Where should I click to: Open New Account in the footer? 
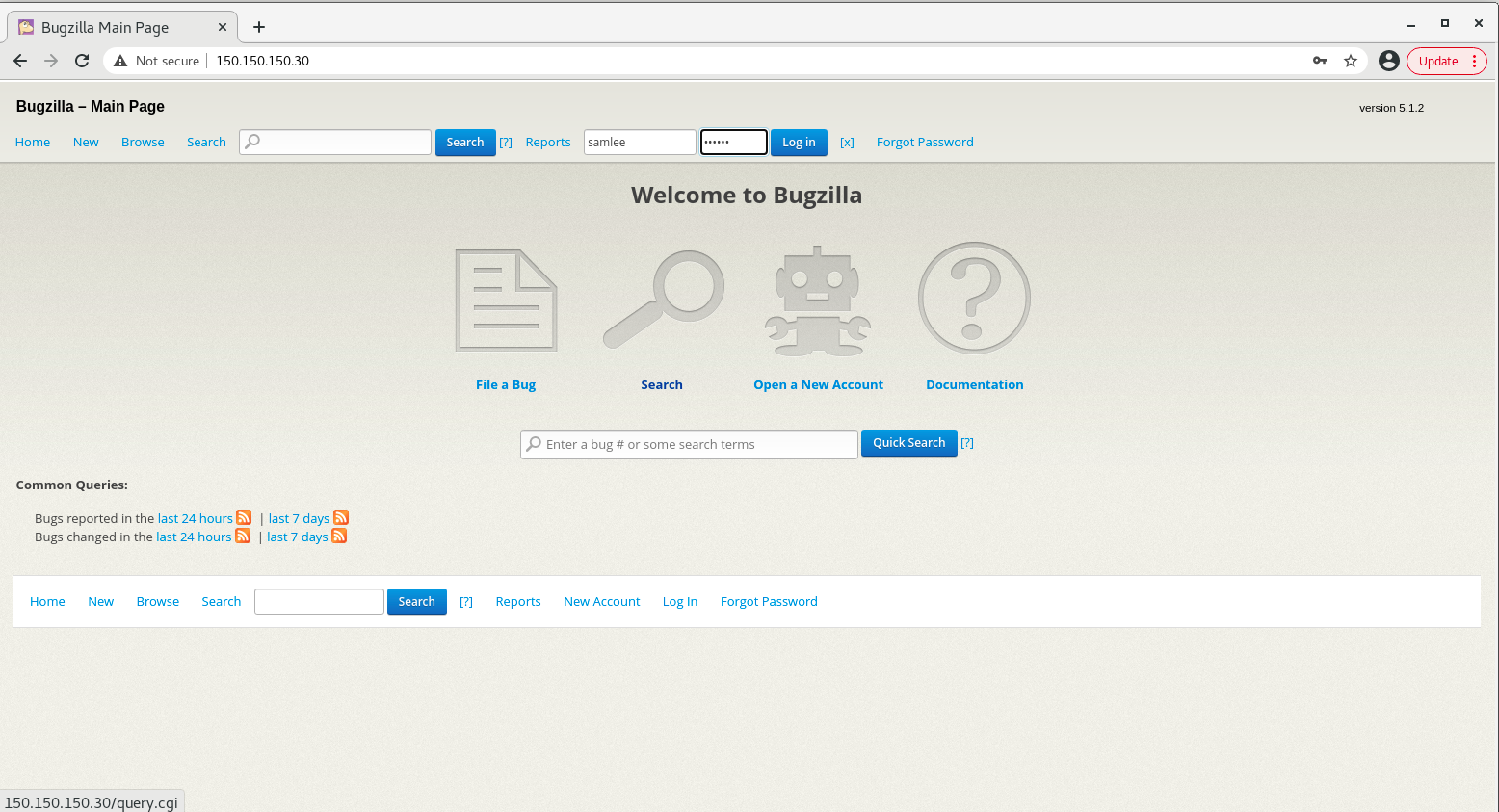602,601
